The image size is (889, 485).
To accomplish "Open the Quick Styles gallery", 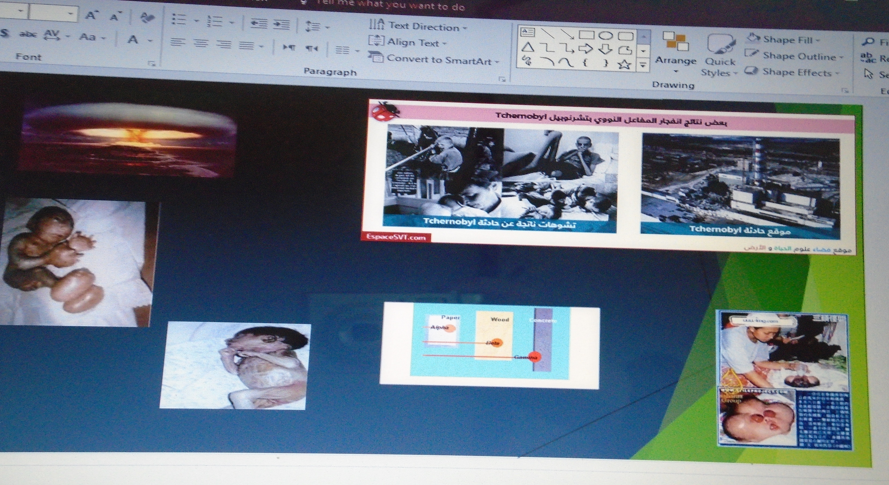I will (x=718, y=54).
